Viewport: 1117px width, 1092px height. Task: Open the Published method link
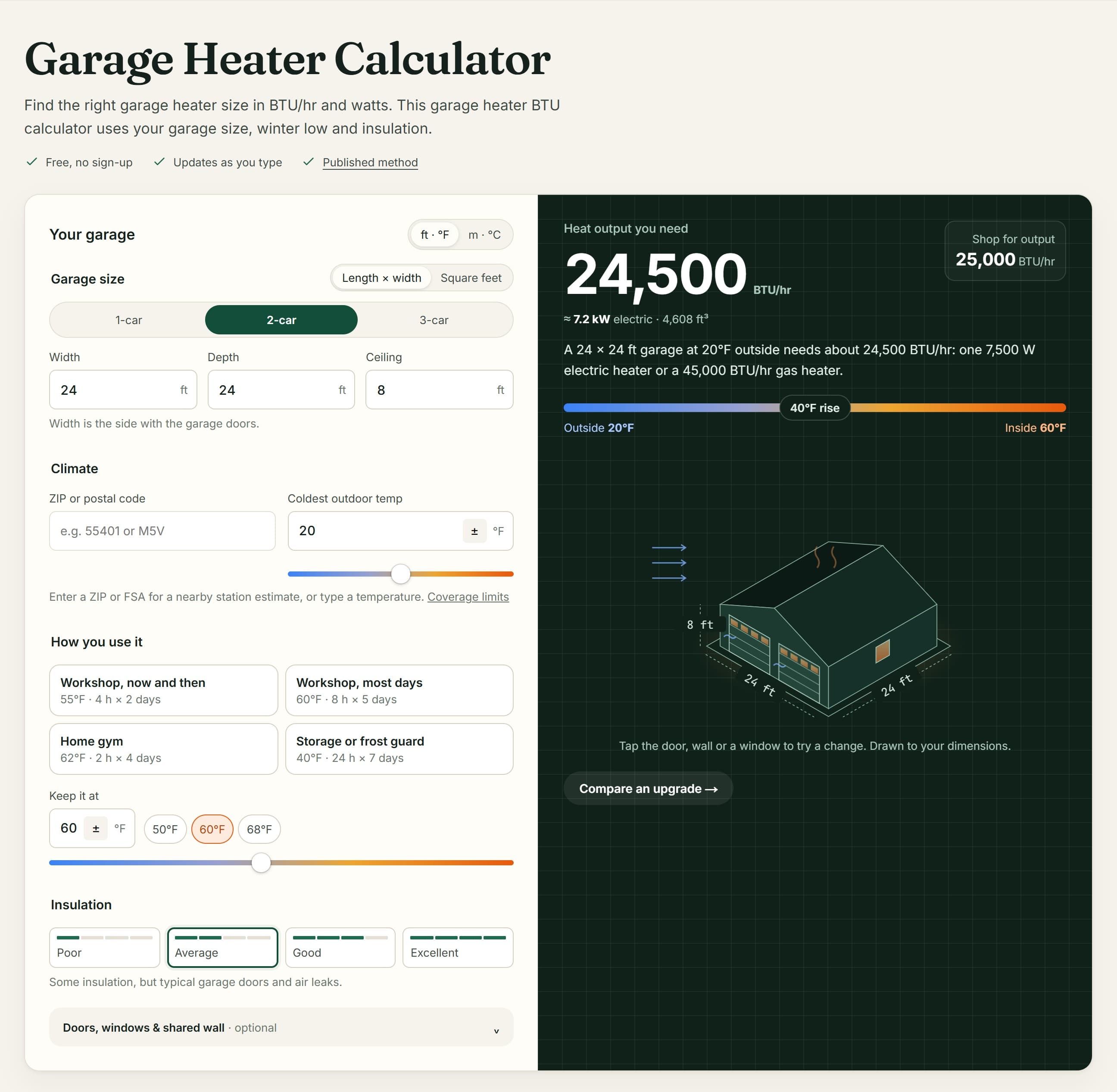(370, 162)
